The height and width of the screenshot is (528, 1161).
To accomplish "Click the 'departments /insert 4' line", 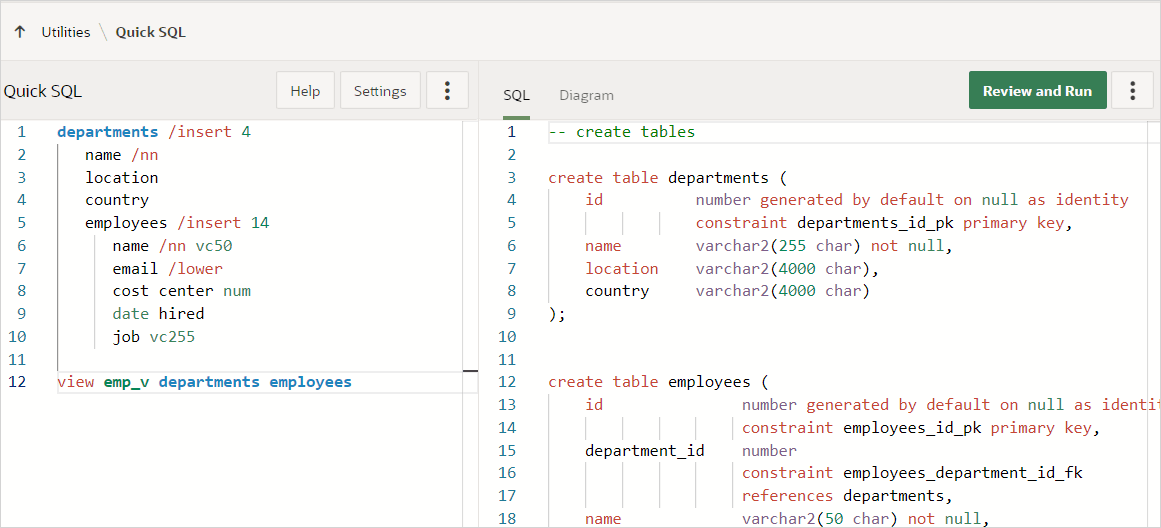I will point(154,132).
